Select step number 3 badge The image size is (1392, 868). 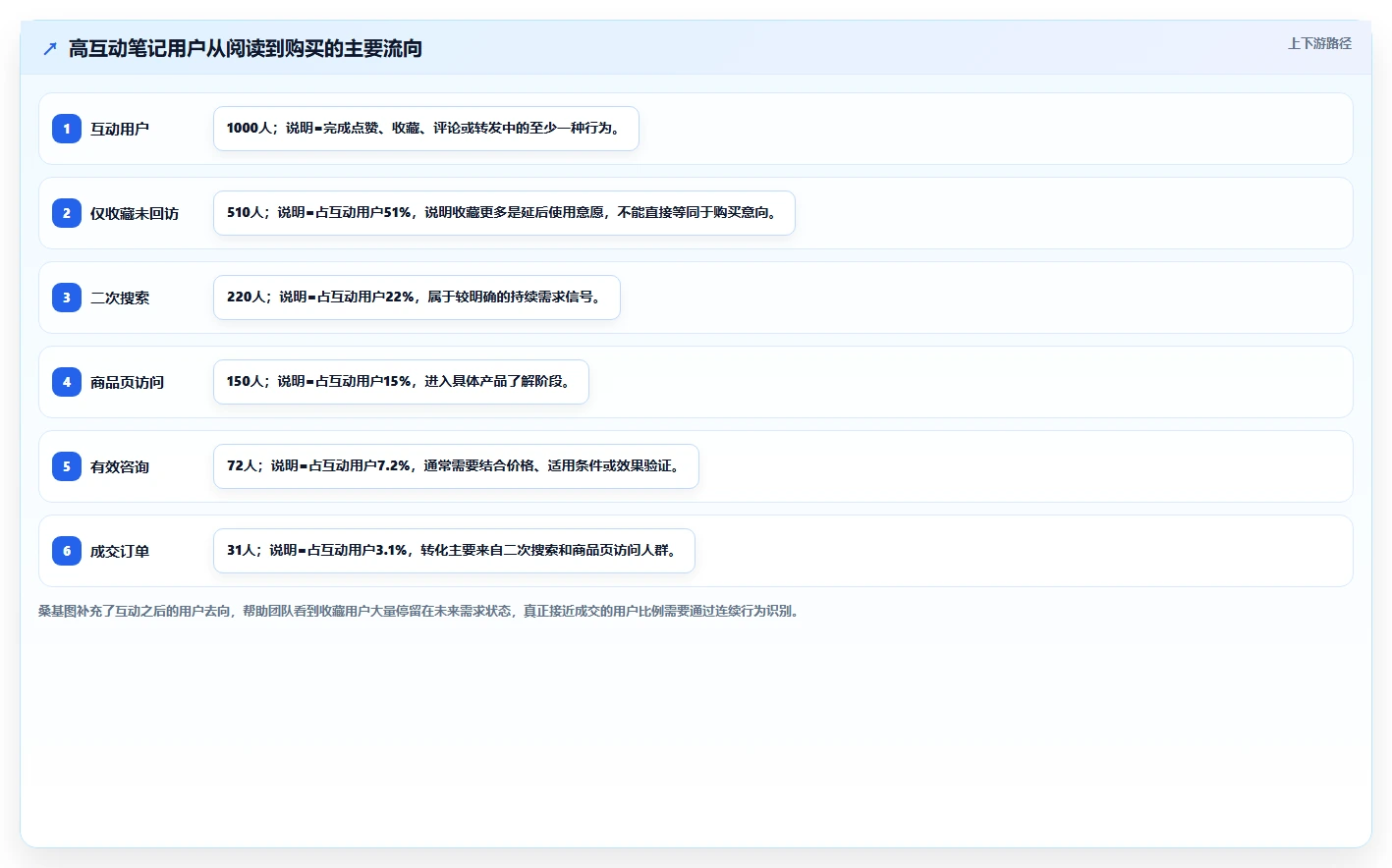click(x=67, y=298)
